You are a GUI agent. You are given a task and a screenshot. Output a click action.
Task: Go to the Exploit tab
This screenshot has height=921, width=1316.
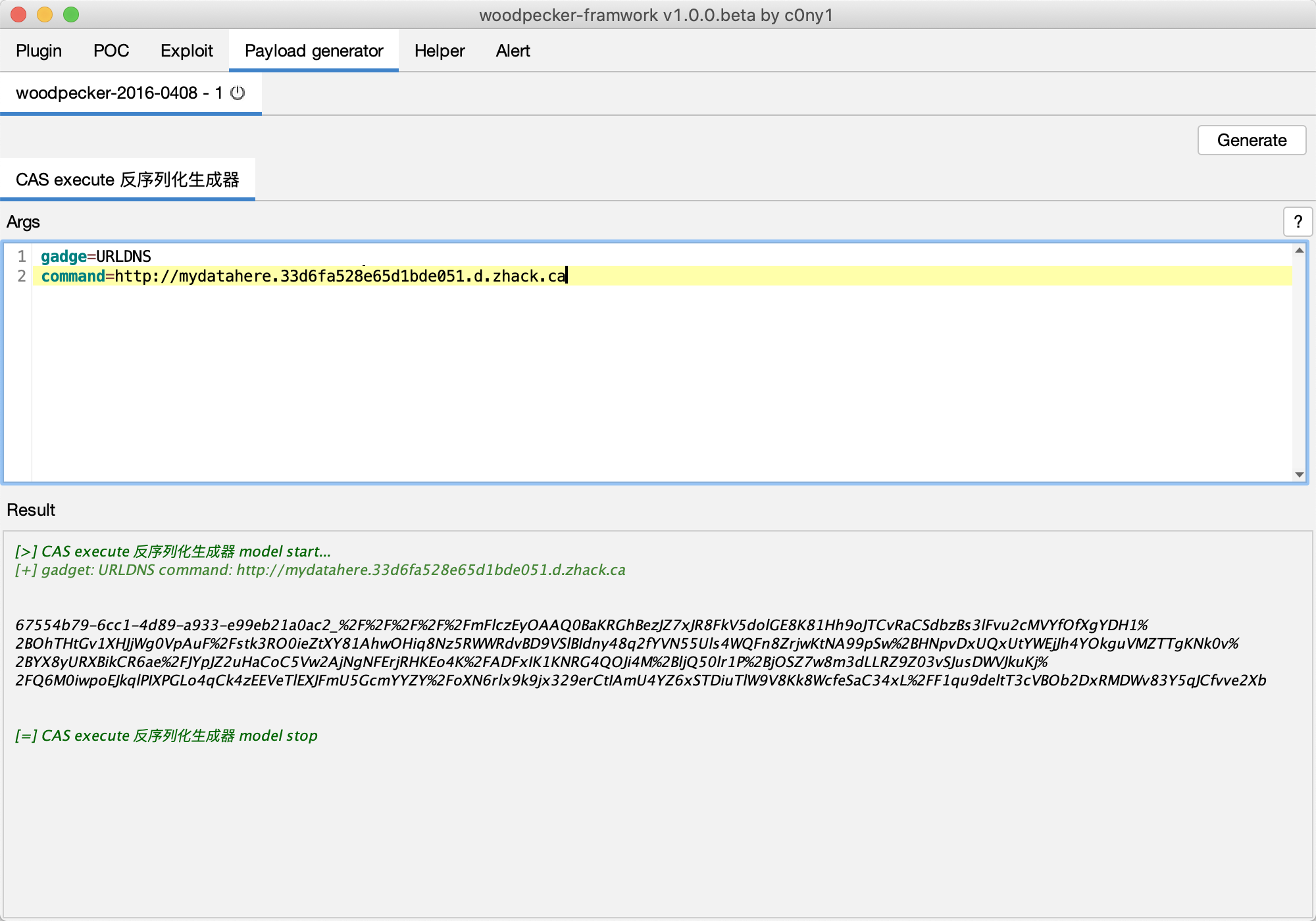click(x=187, y=51)
